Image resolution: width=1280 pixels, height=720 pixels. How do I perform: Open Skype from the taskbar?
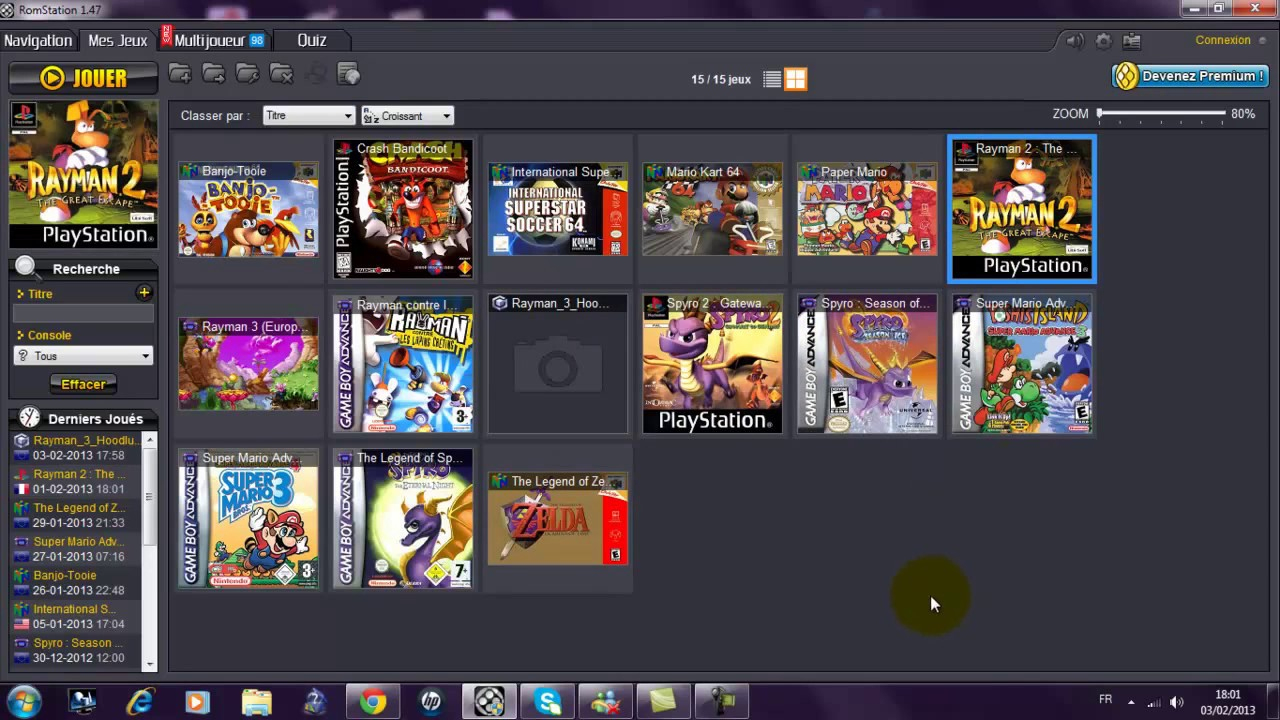point(547,702)
